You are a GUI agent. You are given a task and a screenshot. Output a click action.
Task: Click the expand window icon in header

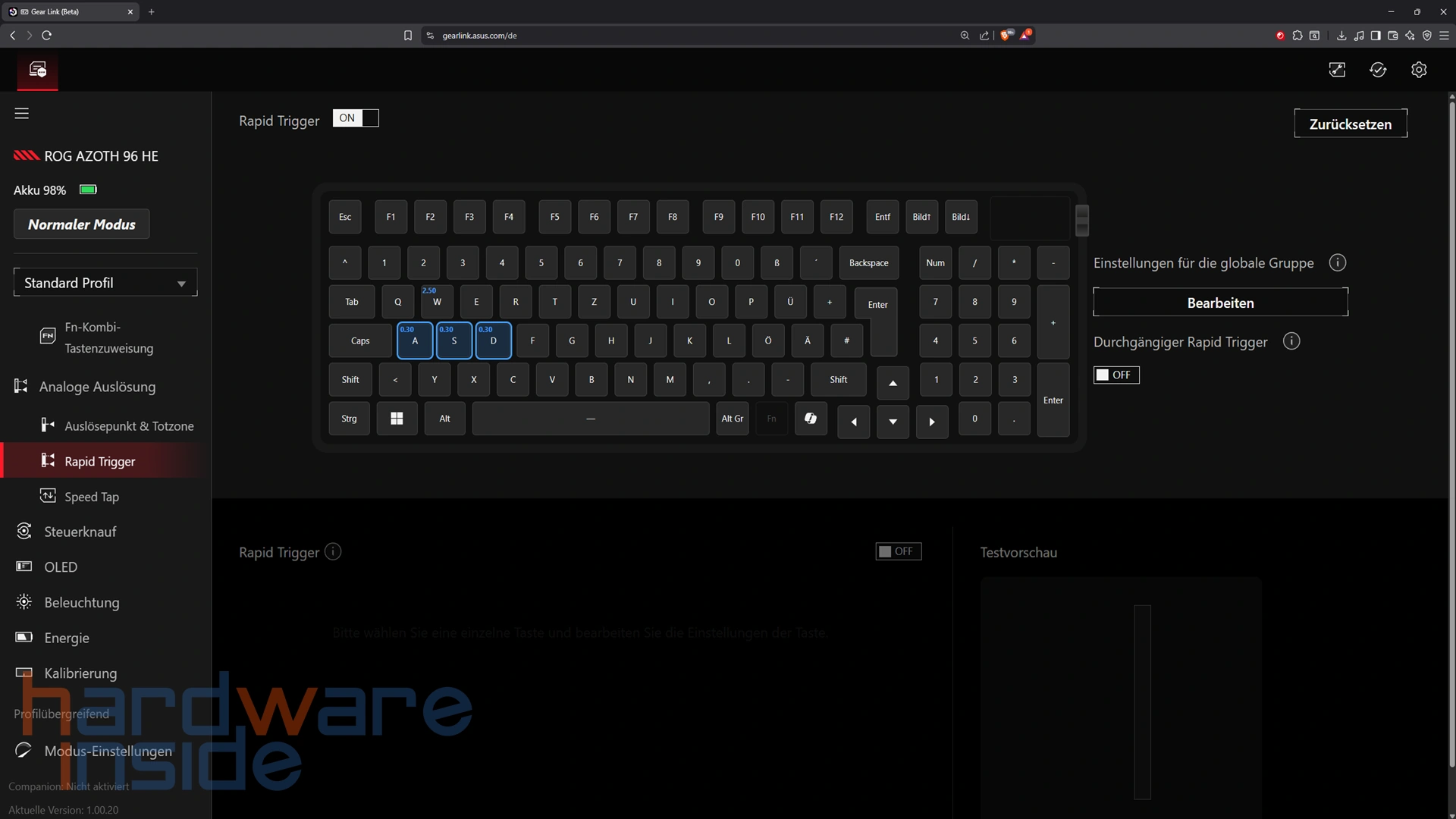tap(1337, 70)
